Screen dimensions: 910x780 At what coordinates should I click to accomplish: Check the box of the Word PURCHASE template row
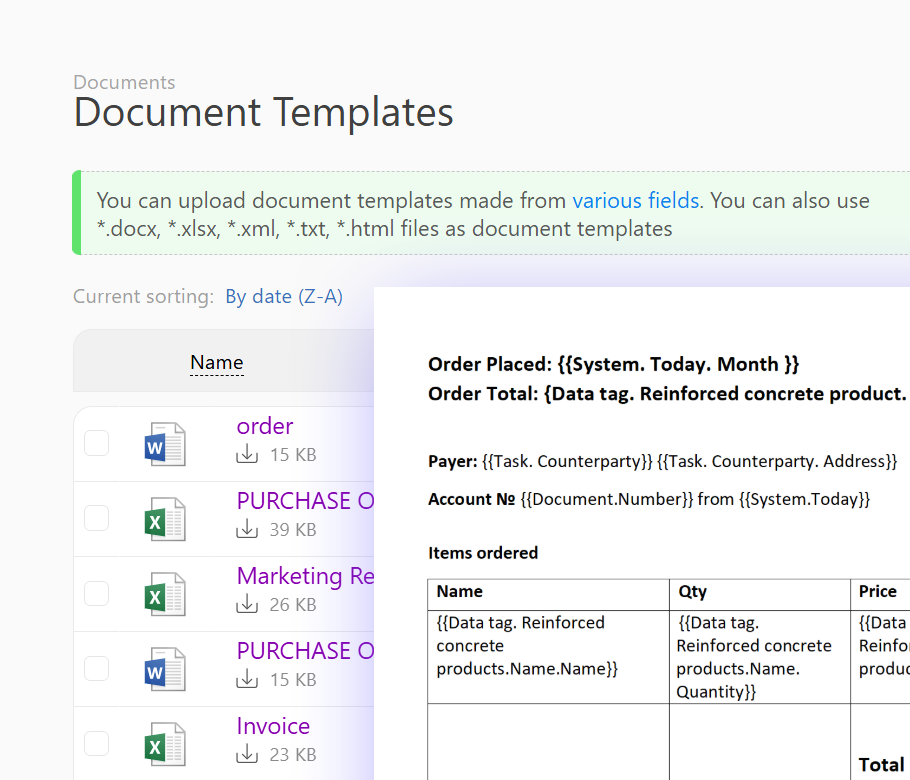[96, 668]
